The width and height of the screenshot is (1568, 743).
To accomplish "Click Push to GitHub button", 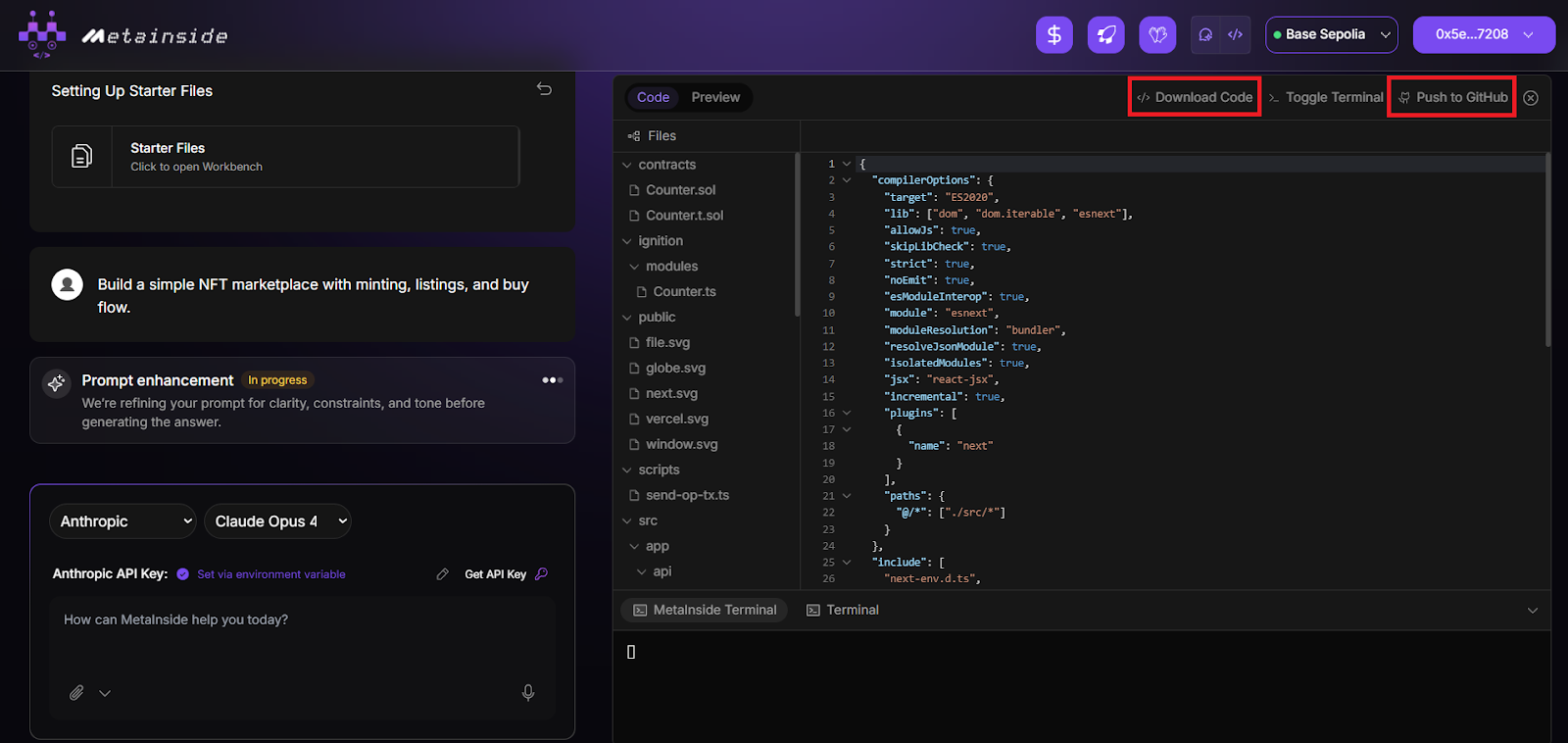I will (1451, 97).
